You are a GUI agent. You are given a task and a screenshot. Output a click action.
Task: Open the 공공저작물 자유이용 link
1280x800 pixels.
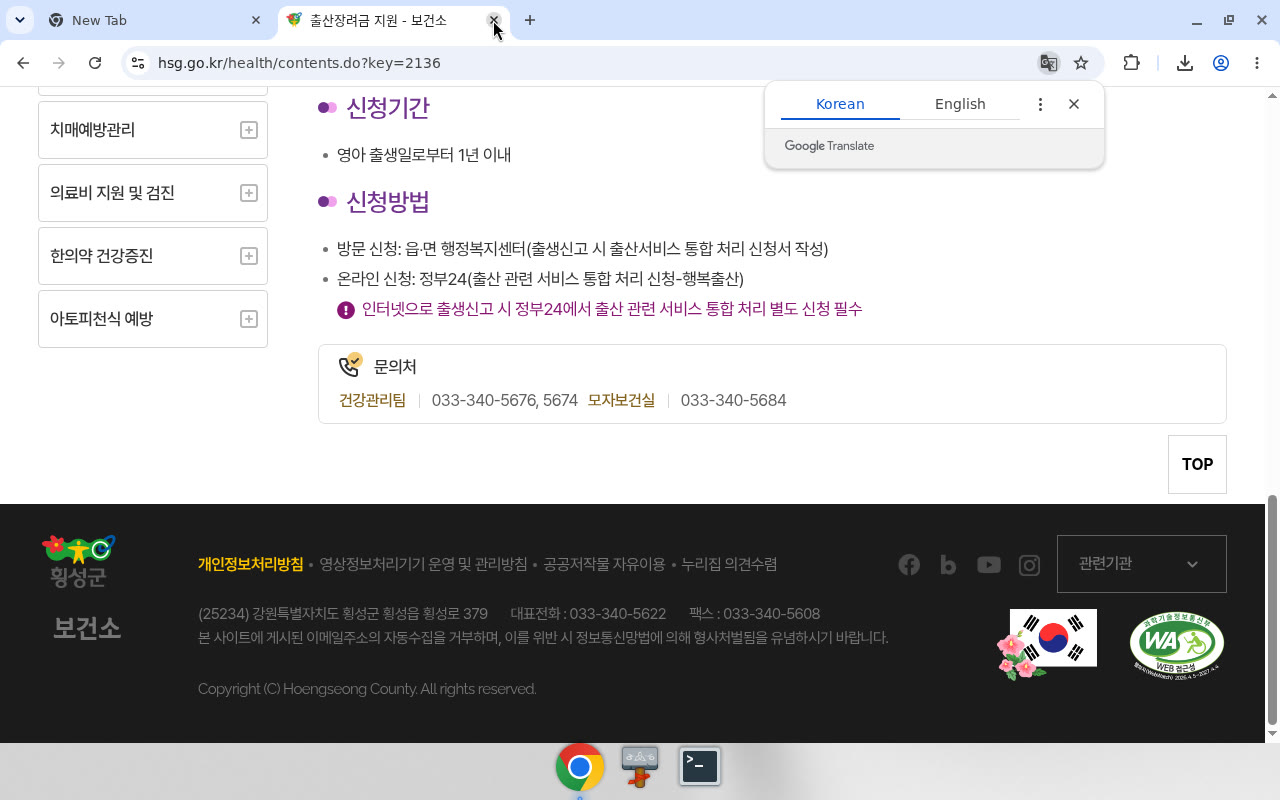(604, 564)
